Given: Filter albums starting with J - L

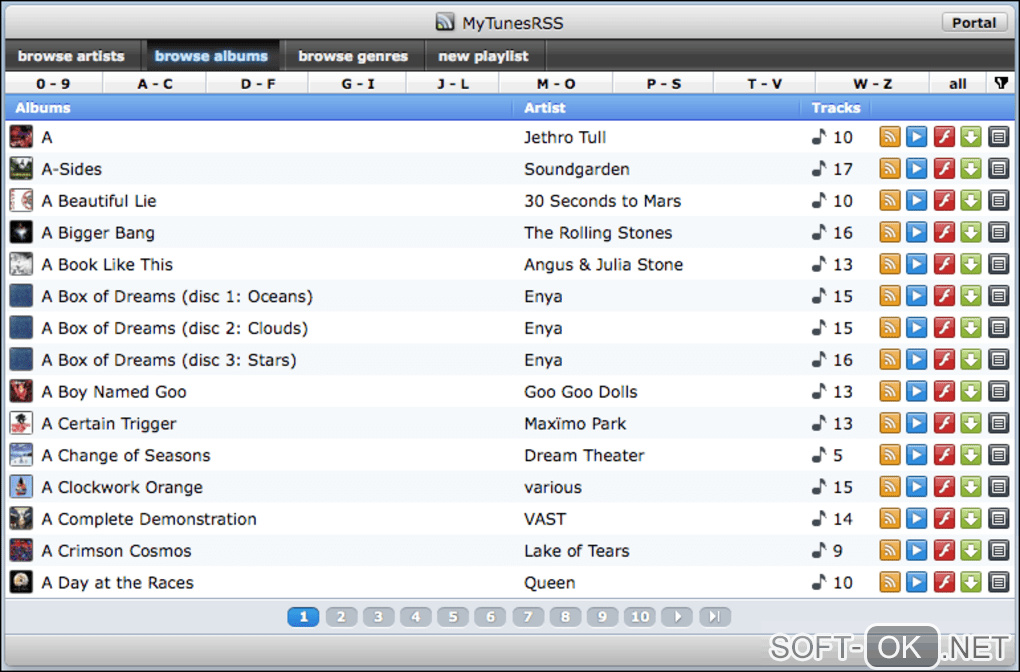Looking at the screenshot, I should pyautogui.click(x=453, y=84).
